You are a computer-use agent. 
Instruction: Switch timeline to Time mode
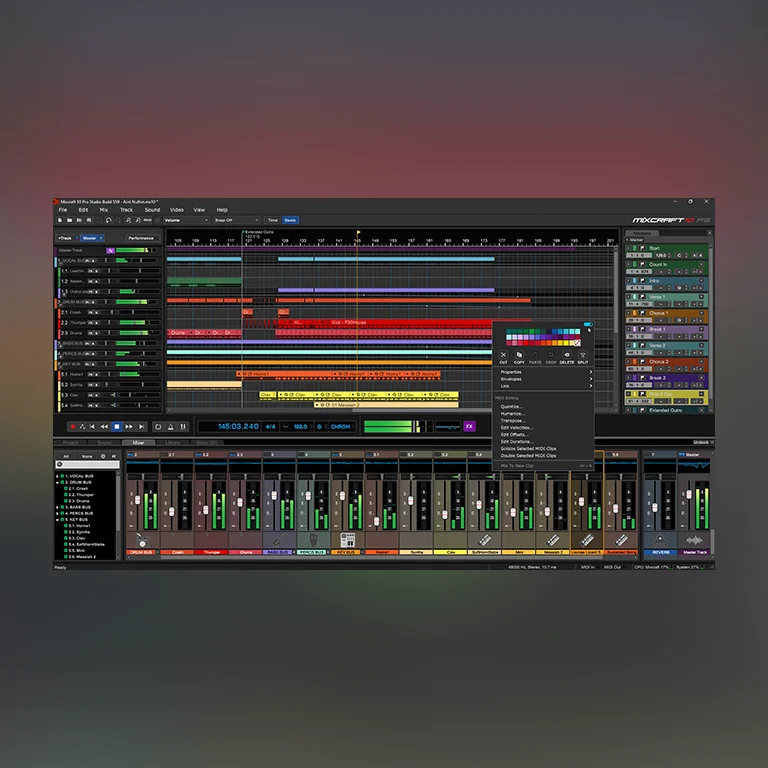tap(272, 220)
